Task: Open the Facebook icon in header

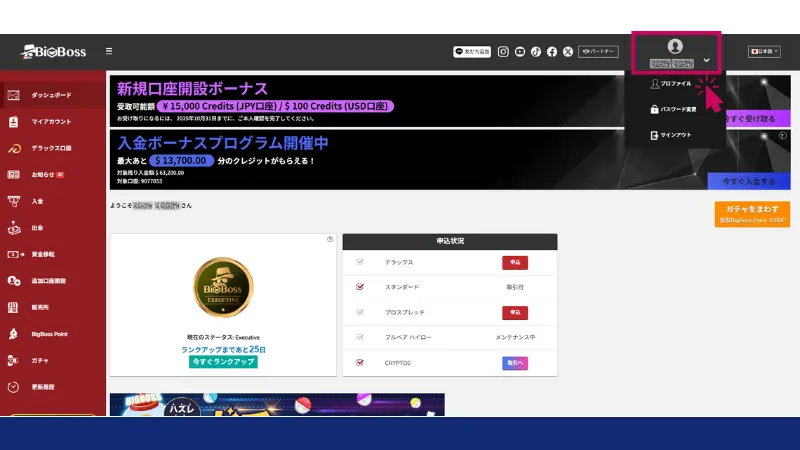Action: click(552, 50)
